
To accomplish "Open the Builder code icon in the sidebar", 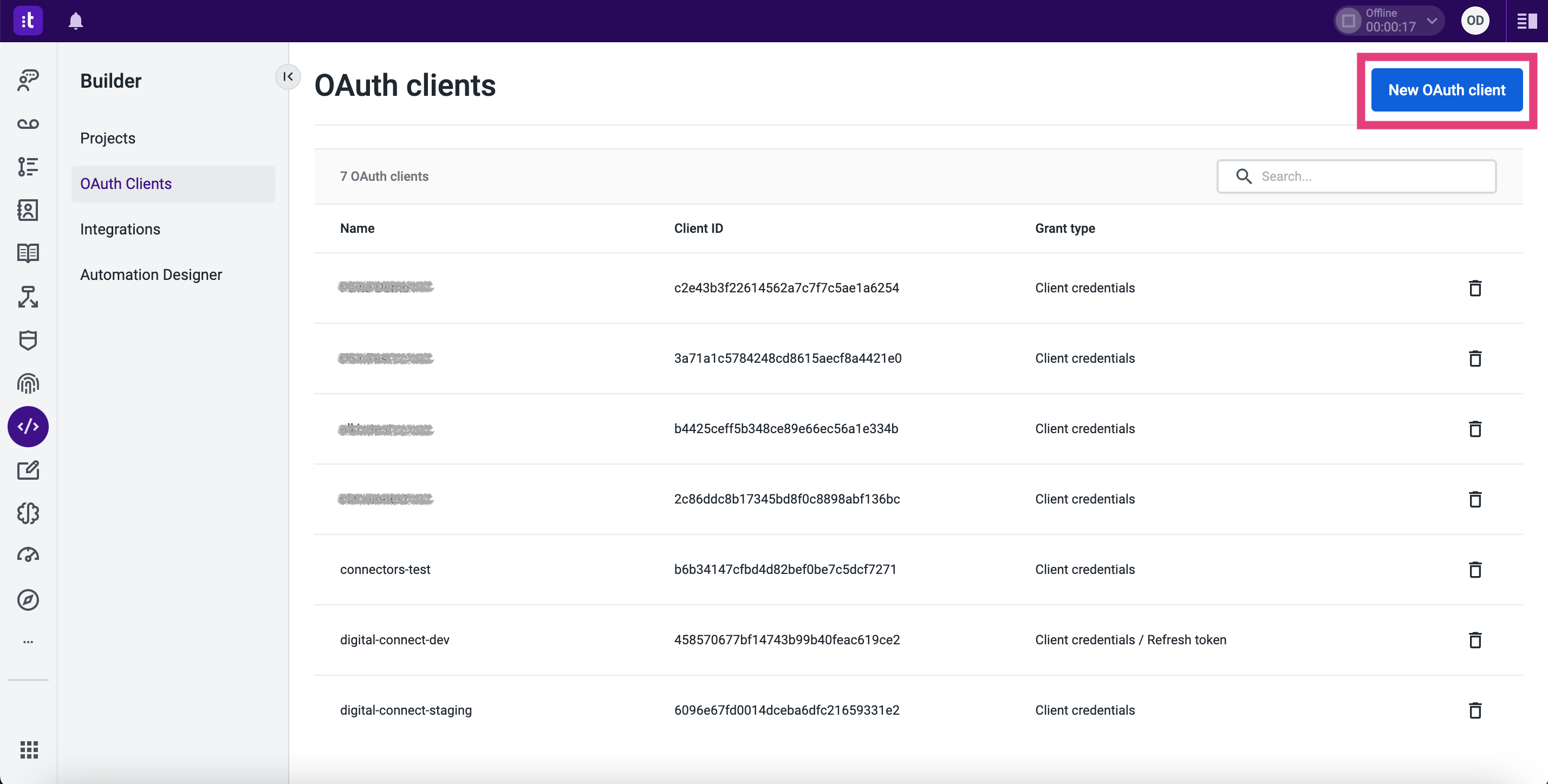I will pos(28,427).
